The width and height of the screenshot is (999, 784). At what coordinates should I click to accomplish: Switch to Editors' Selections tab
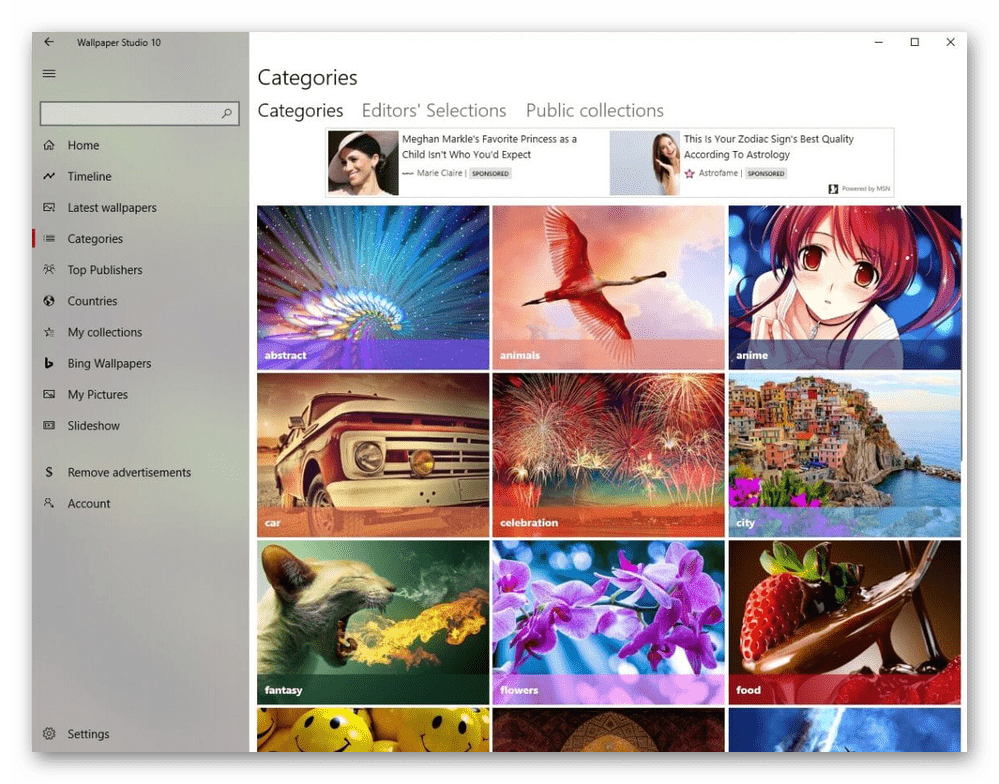(x=433, y=111)
